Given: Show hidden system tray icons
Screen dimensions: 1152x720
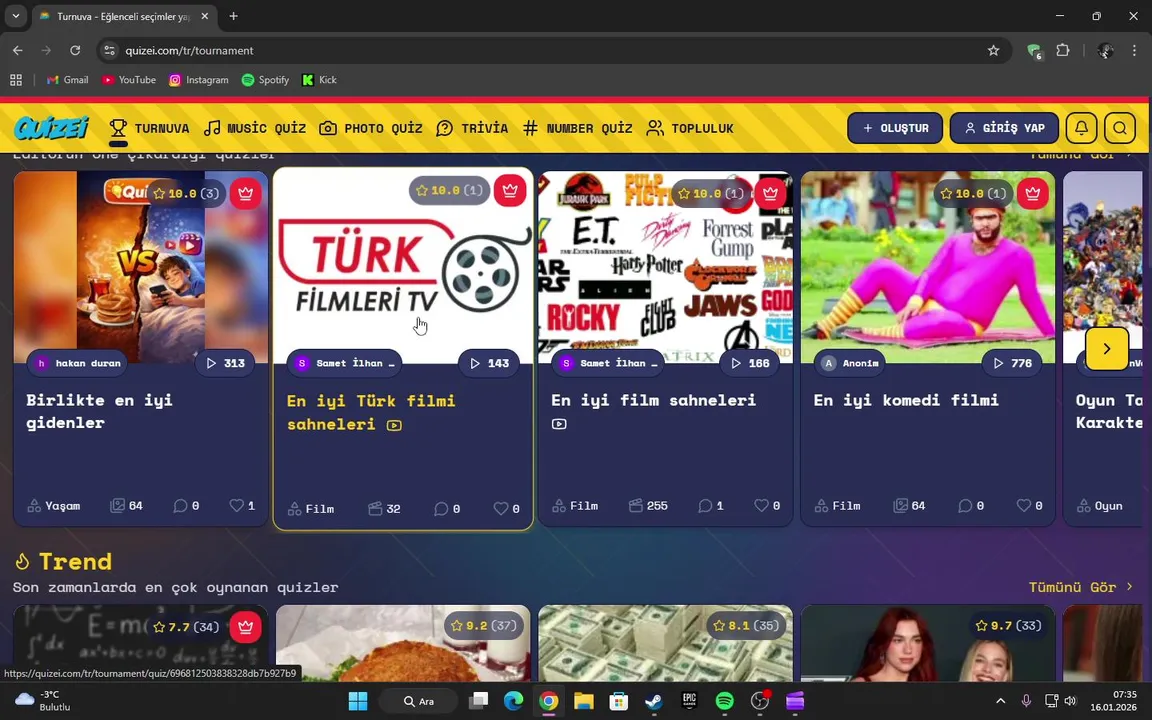Looking at the screenshot, I should [1000, 701].
